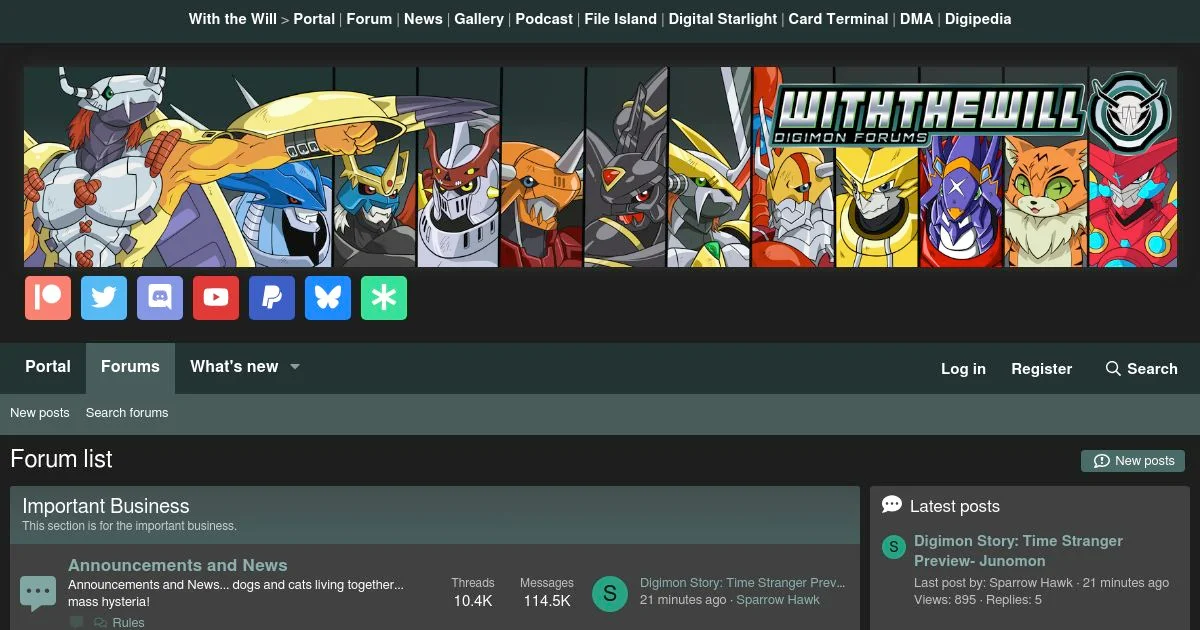Click Log in
The image size is (1200, 630).
(x=963, y=369)
